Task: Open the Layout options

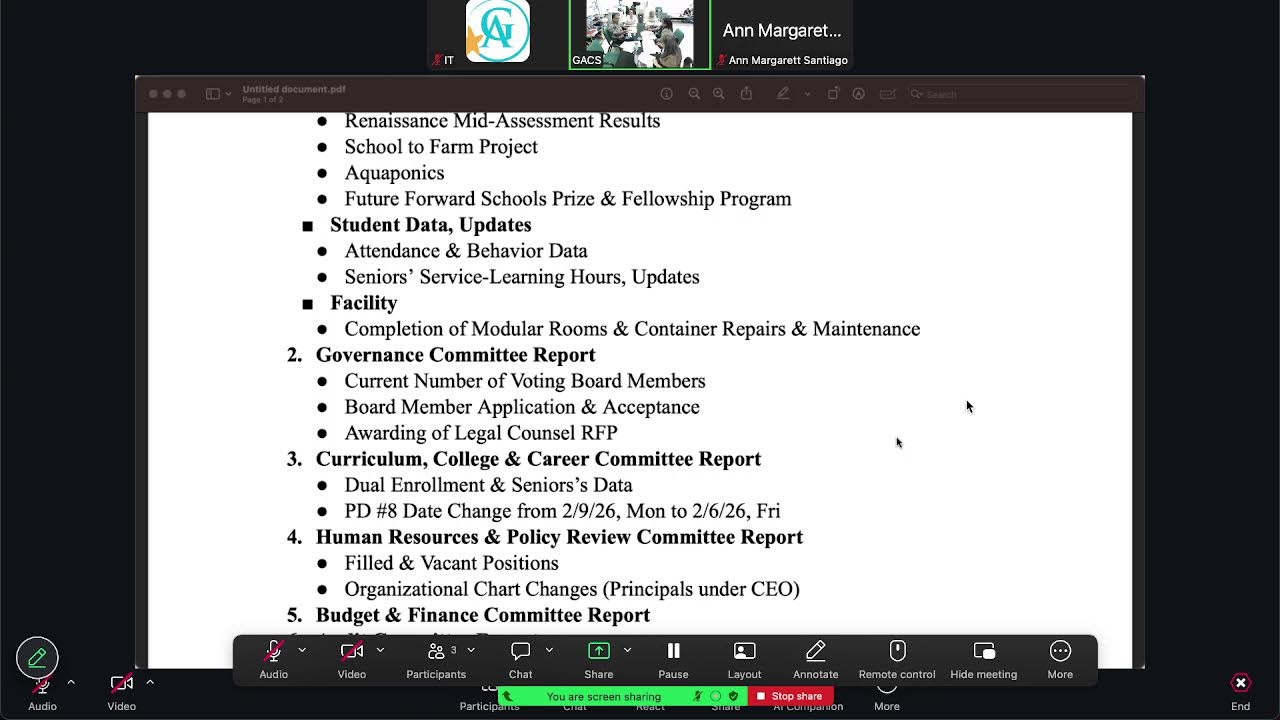Action: click(x=744, y=660)
